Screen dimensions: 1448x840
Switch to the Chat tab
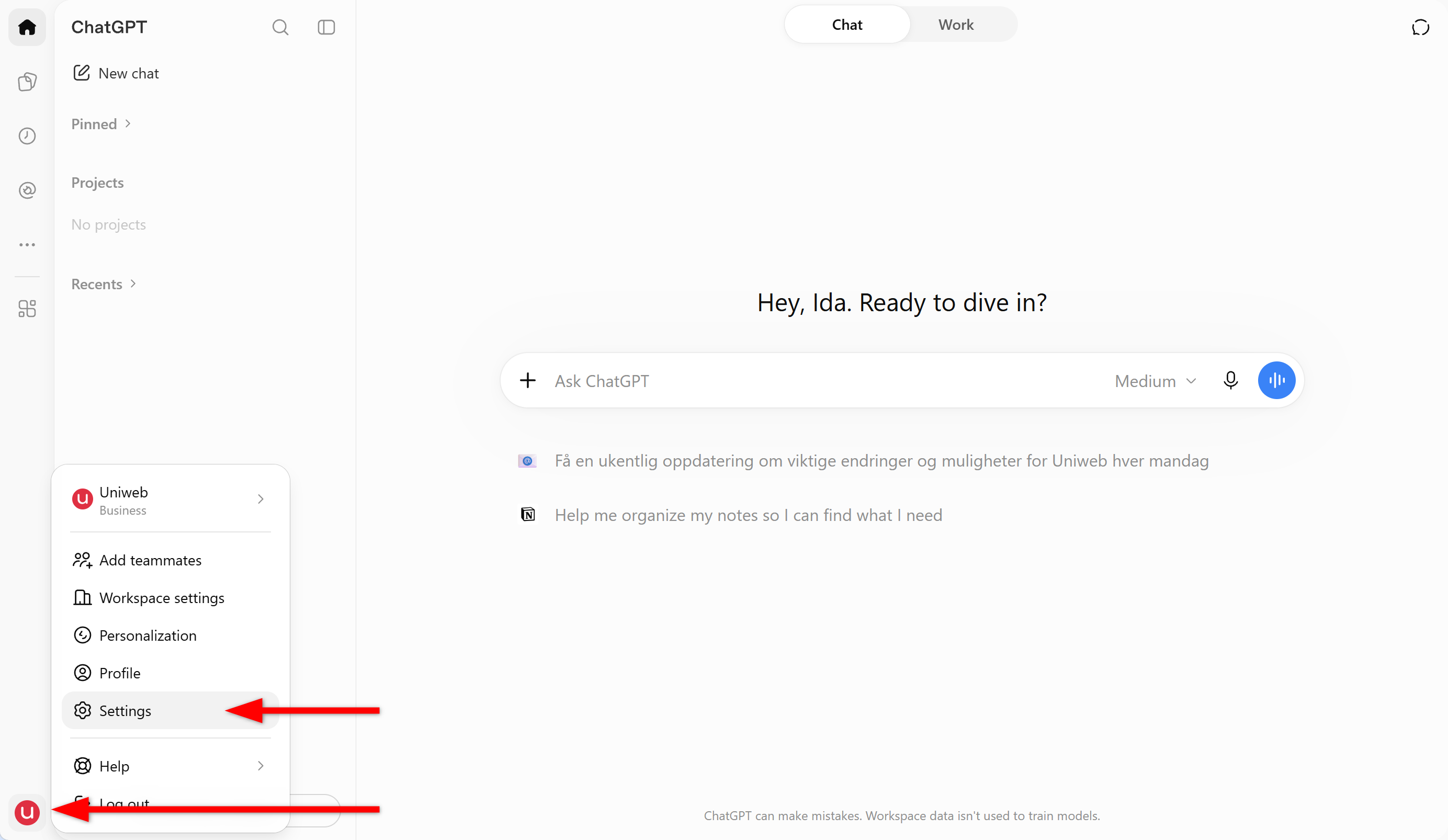click(x=847, y=25)
